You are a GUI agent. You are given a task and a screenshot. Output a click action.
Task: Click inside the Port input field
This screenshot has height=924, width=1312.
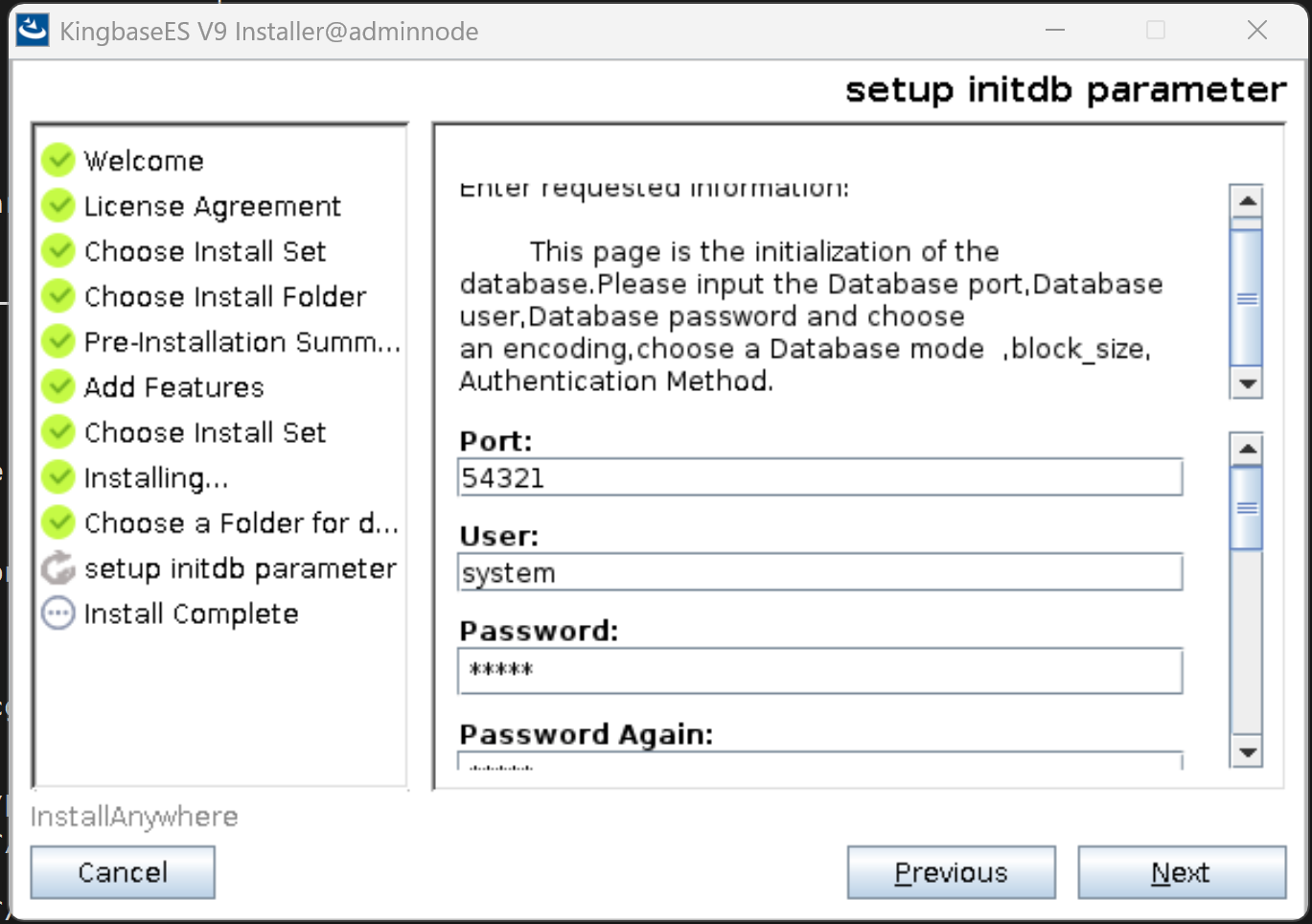point(819,477)
